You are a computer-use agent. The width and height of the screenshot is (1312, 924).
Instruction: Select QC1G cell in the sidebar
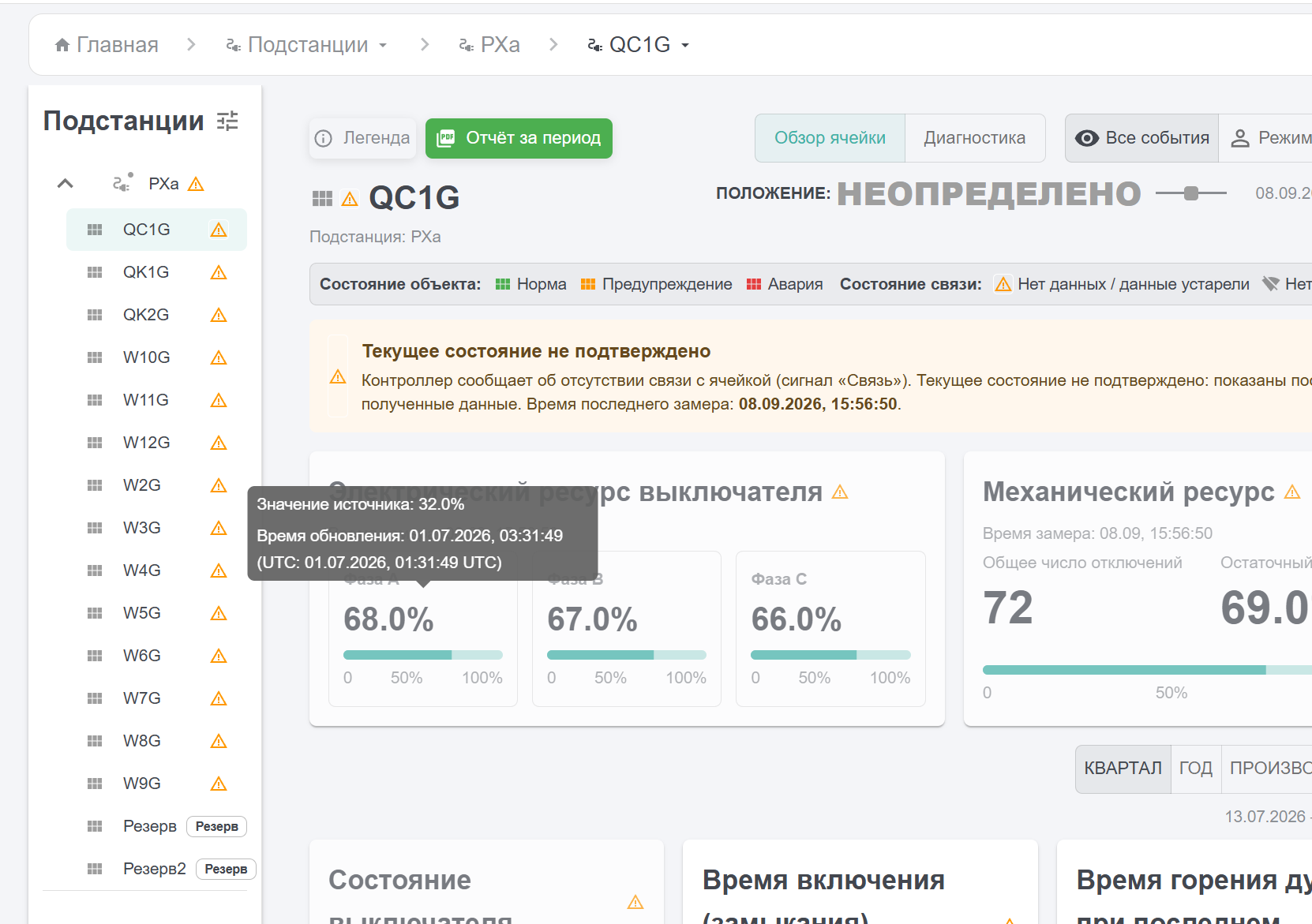[x=156, y=230]
